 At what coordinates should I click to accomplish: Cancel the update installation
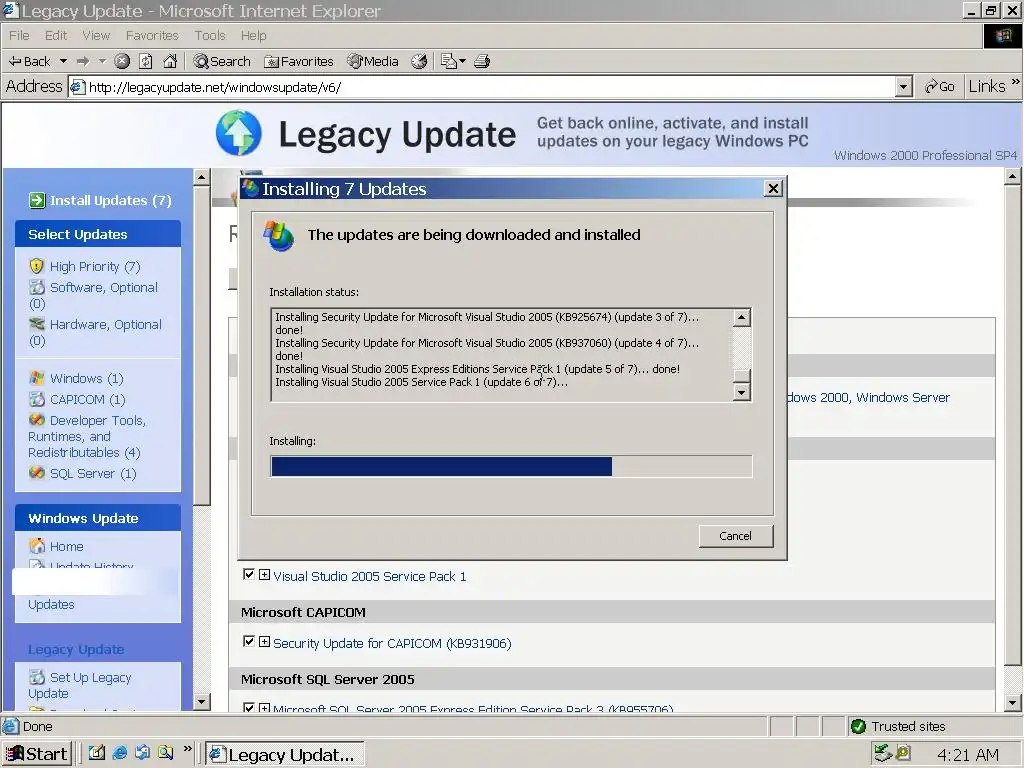(735, 536)
